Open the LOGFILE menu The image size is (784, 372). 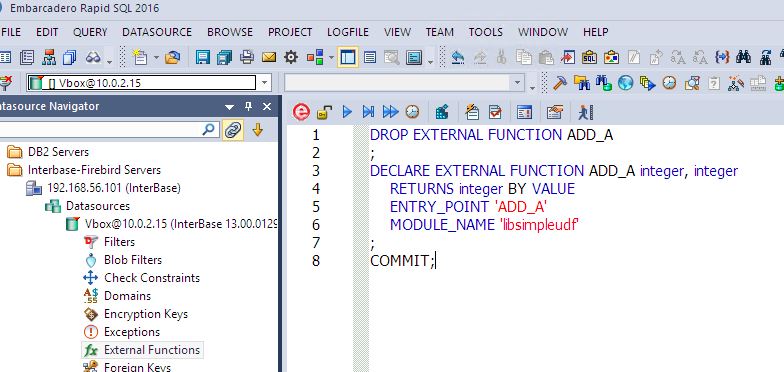point(348,32)
